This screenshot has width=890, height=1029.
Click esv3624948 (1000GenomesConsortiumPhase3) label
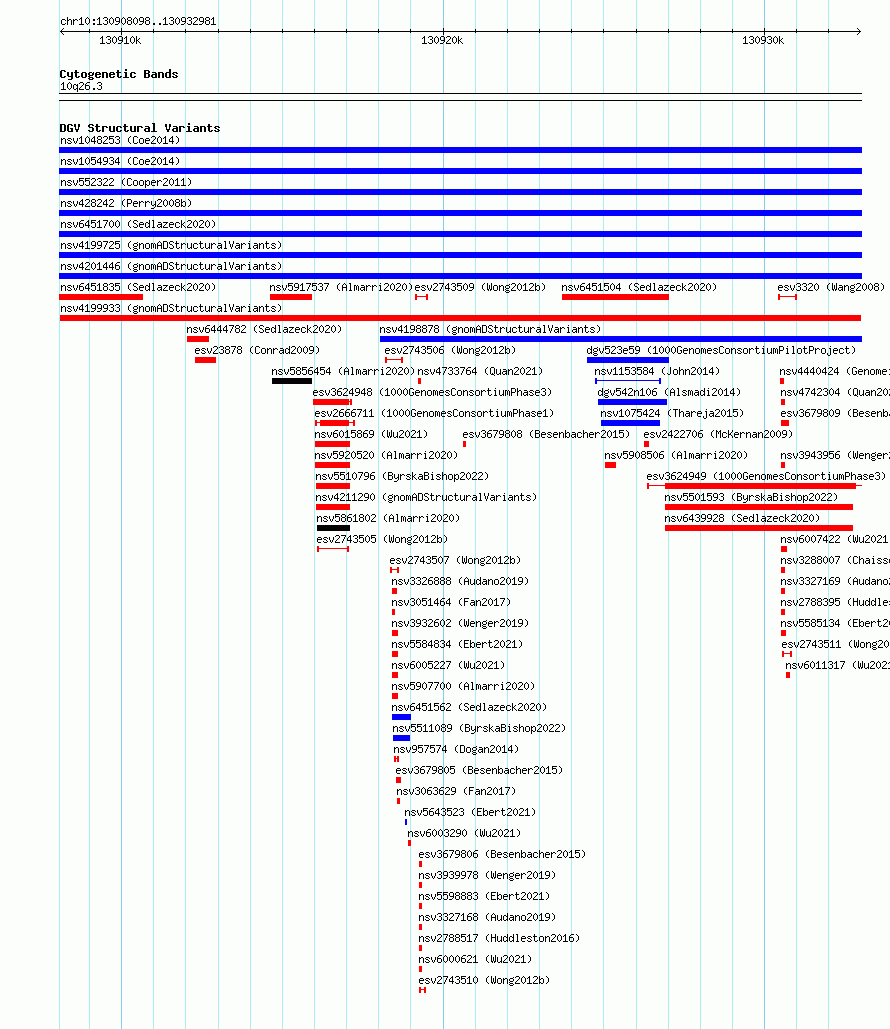433,392
